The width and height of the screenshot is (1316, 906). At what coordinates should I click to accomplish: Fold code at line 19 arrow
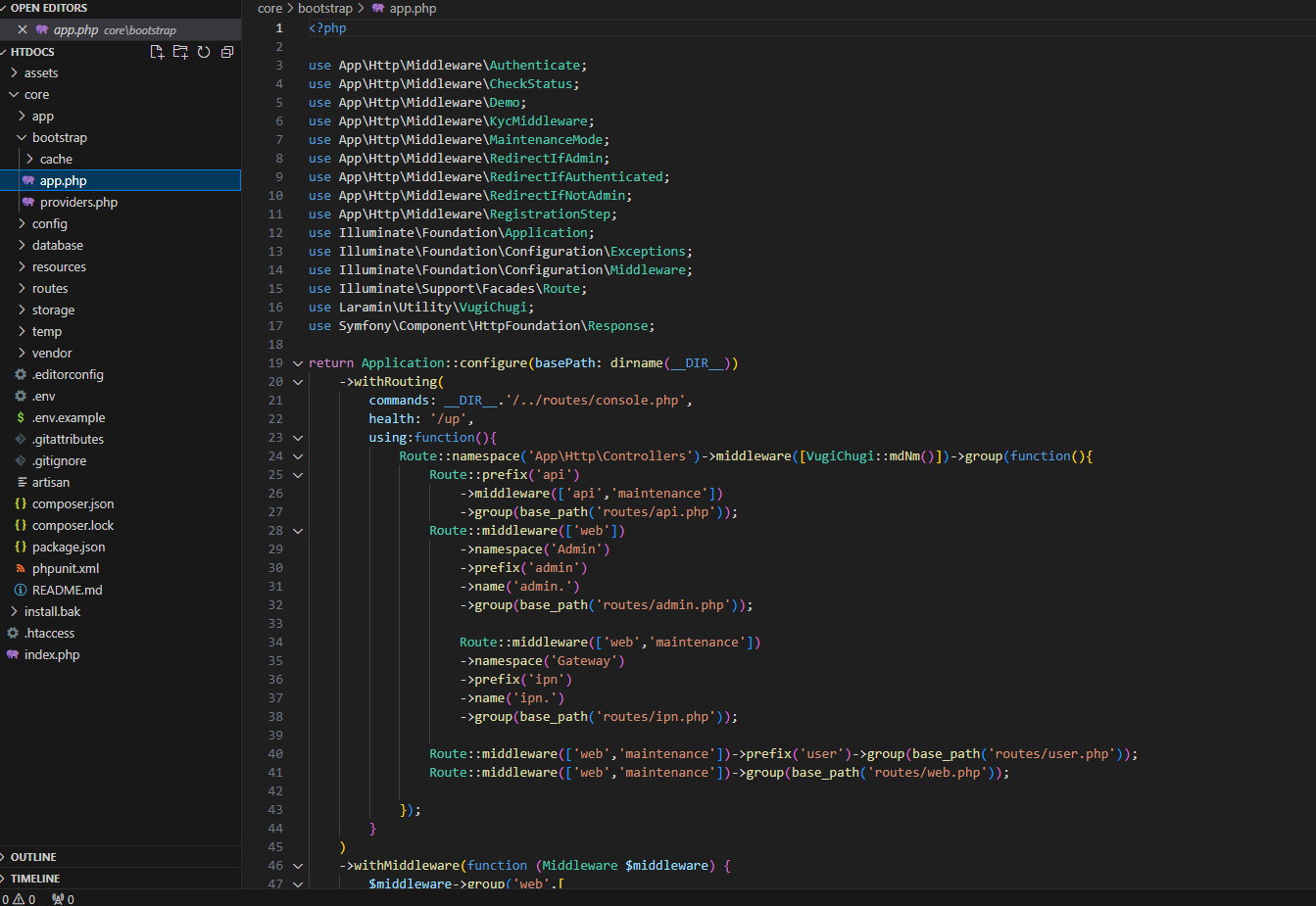point(298,363)
